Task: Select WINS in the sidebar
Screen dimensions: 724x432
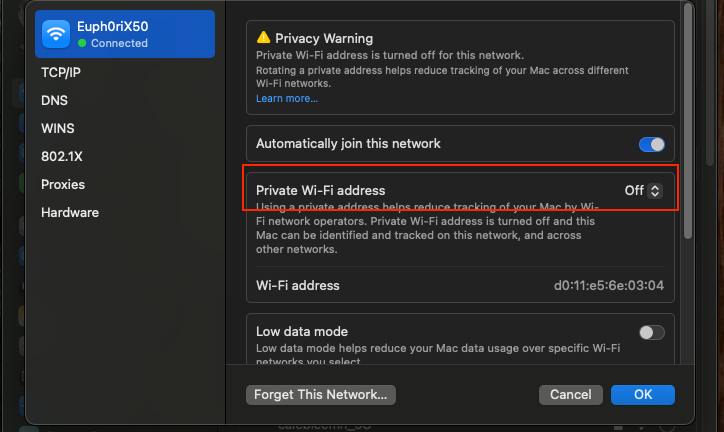Action: (58, 129)
